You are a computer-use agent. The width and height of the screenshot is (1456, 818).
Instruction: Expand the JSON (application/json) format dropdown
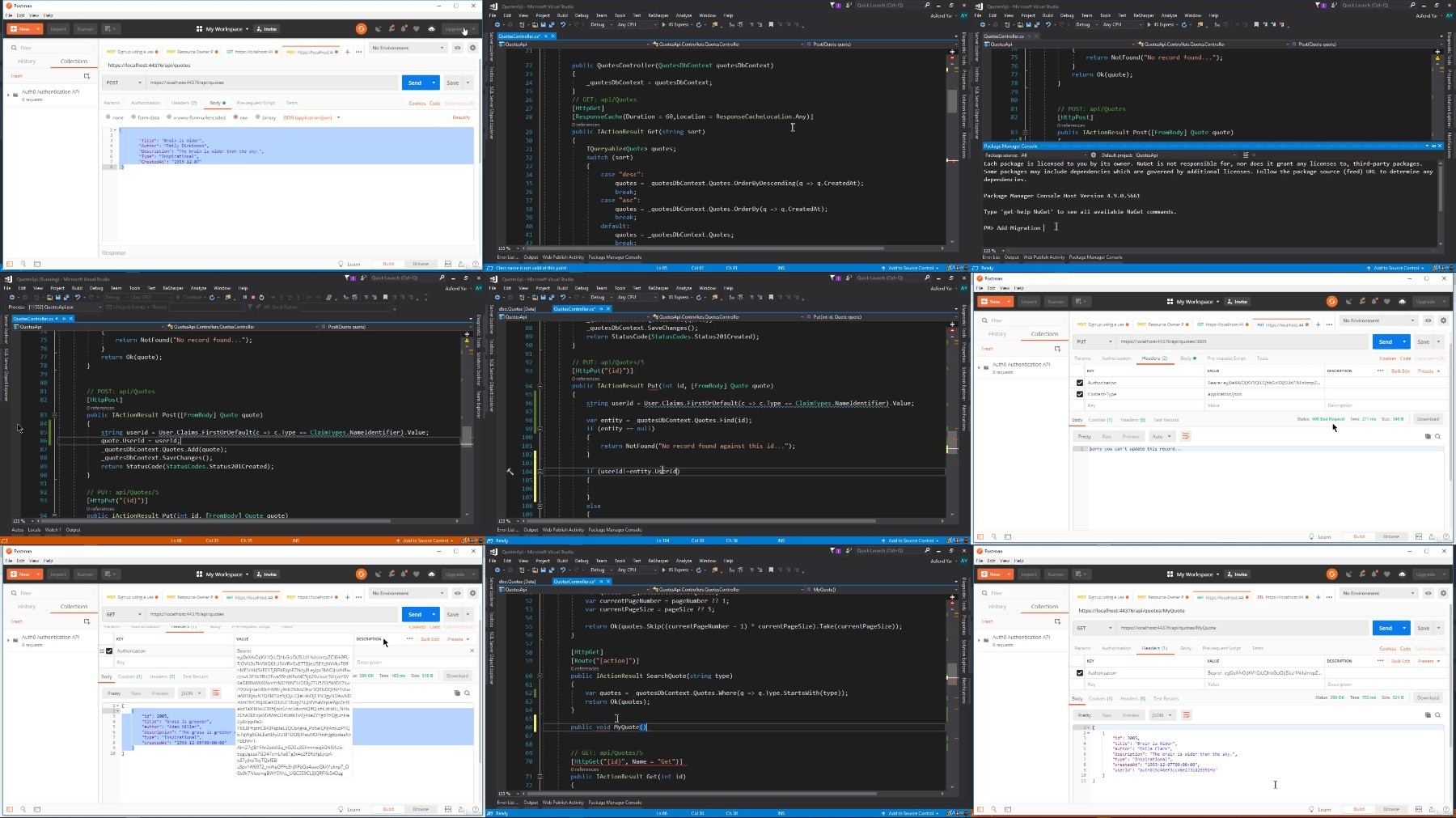[312, 117]
